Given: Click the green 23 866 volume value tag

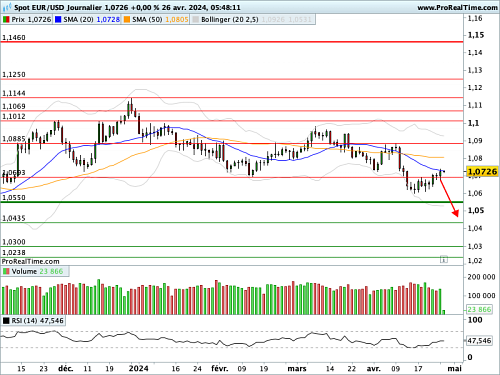Looking at the screenshot, I should (479, 309).
